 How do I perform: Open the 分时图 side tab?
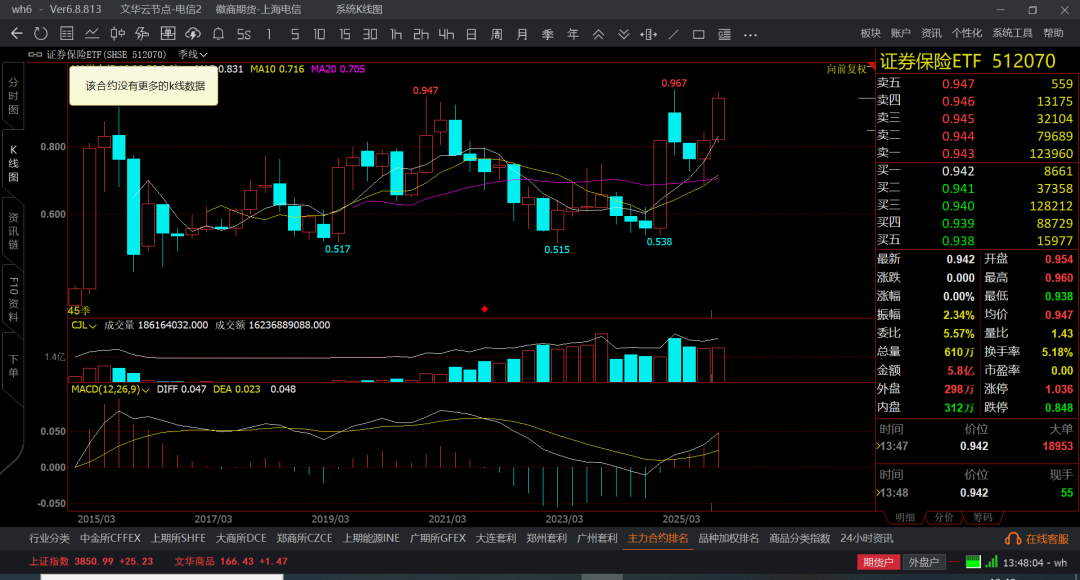[13, 96]
